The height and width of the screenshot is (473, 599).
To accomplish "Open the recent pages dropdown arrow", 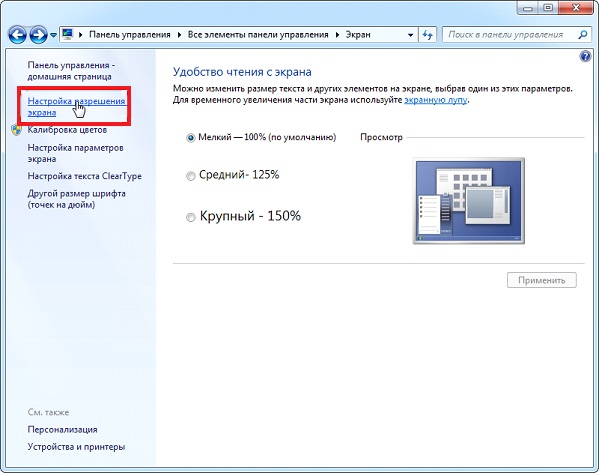I will 53,35.
